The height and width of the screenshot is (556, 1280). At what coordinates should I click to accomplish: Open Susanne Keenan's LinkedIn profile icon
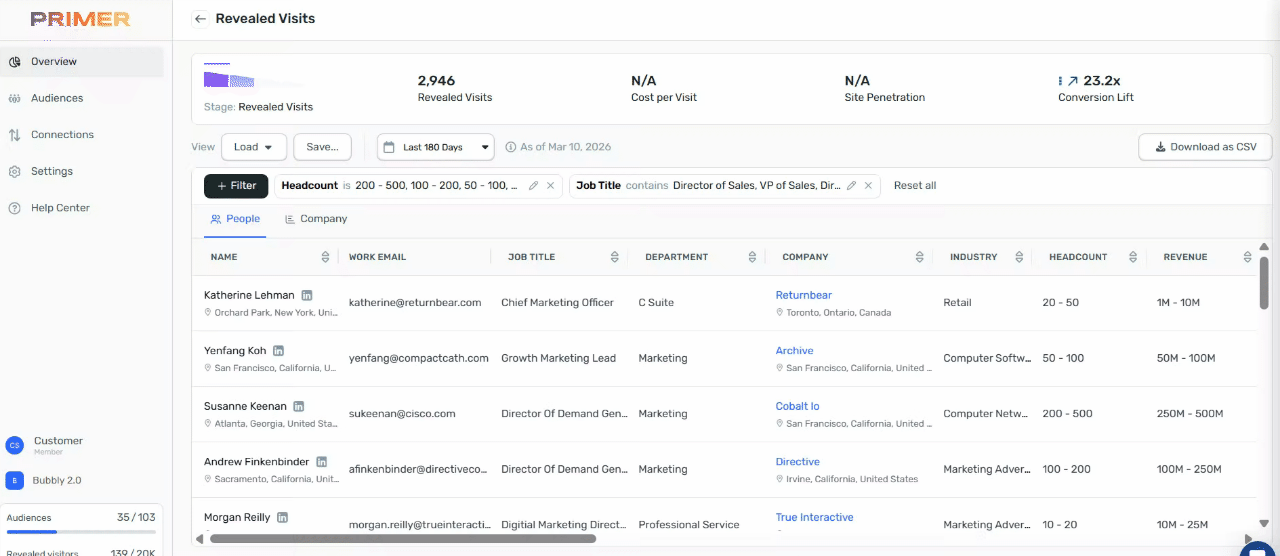click(299, 407)
